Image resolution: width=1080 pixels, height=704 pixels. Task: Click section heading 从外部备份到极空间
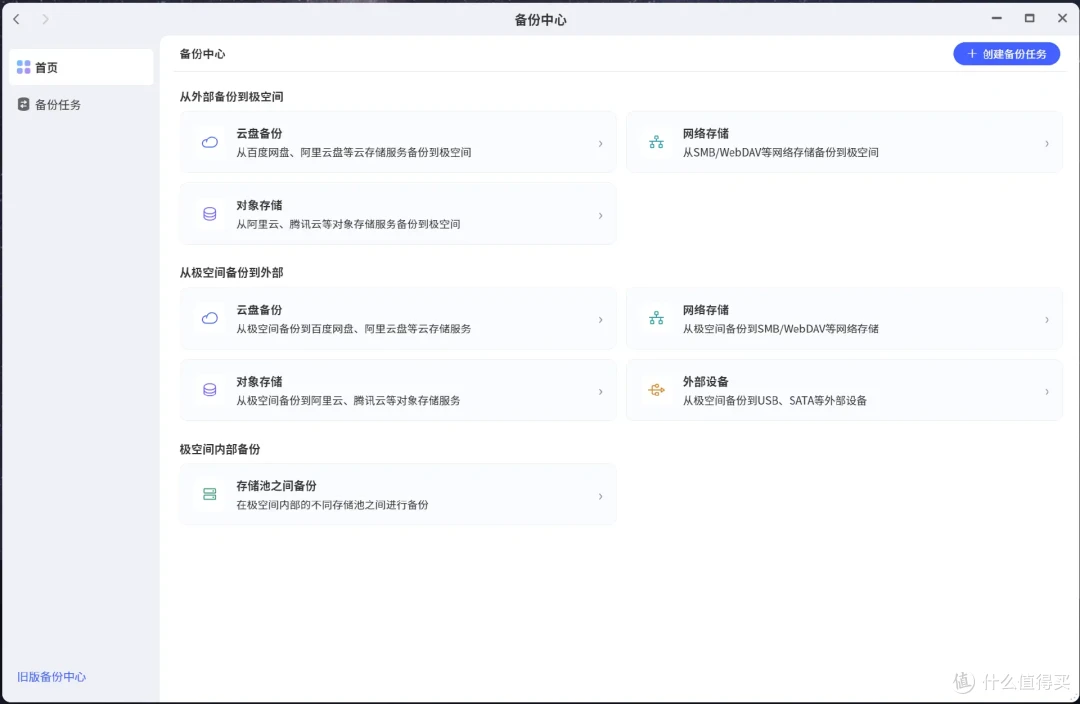231,96
